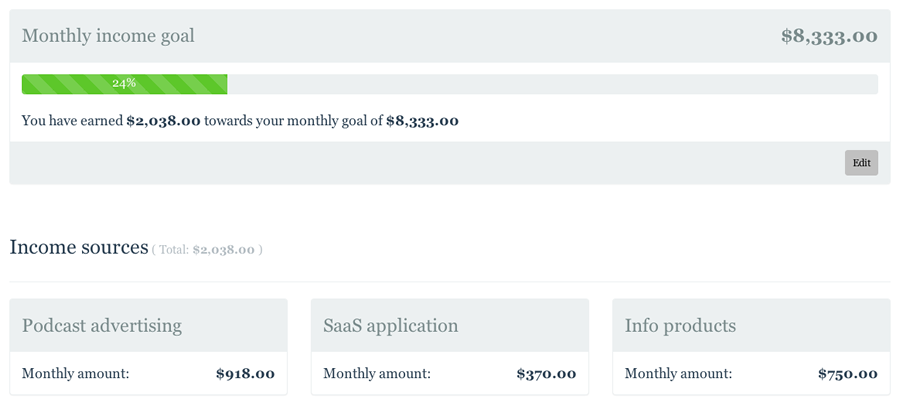
Task: Click Monthly amount label under Podcast advertising
Action: tap(76, 374)
